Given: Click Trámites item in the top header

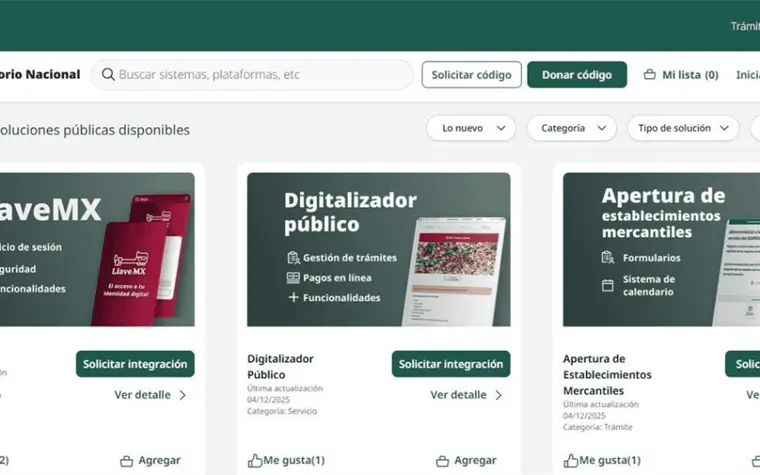Looking at the screenshot, I should pyautogui.click(x=745, y=26).
